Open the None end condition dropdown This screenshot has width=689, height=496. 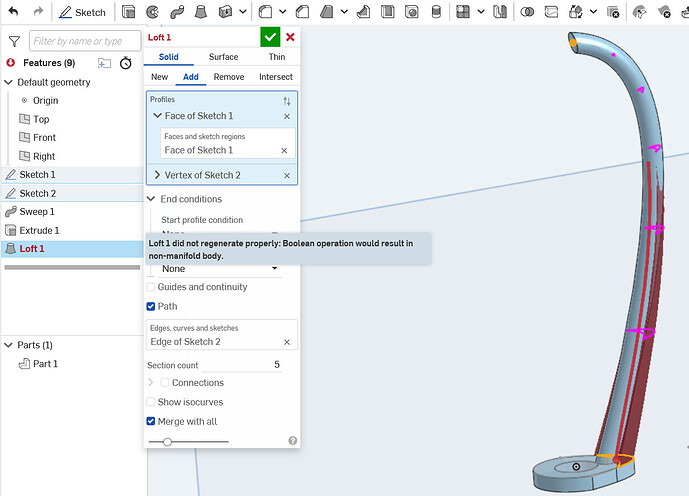[220, 268]
